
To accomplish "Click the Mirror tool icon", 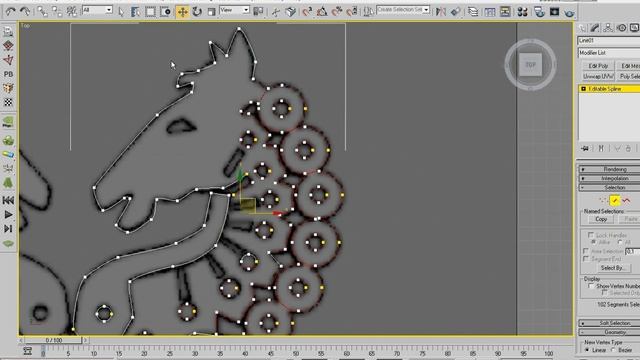I will [x=441, y=12].
